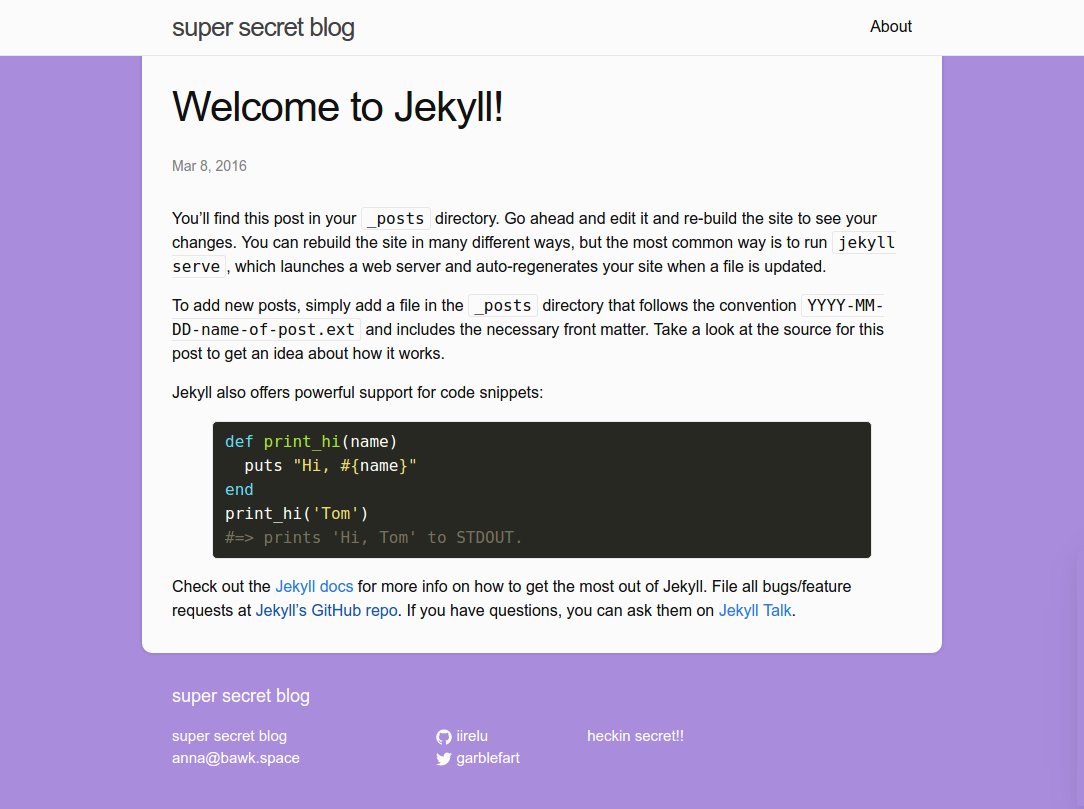This screenshot has height=809, width=1084.
Task: Click the print_hi('Tom') code line
Action: tap(297, 514)
